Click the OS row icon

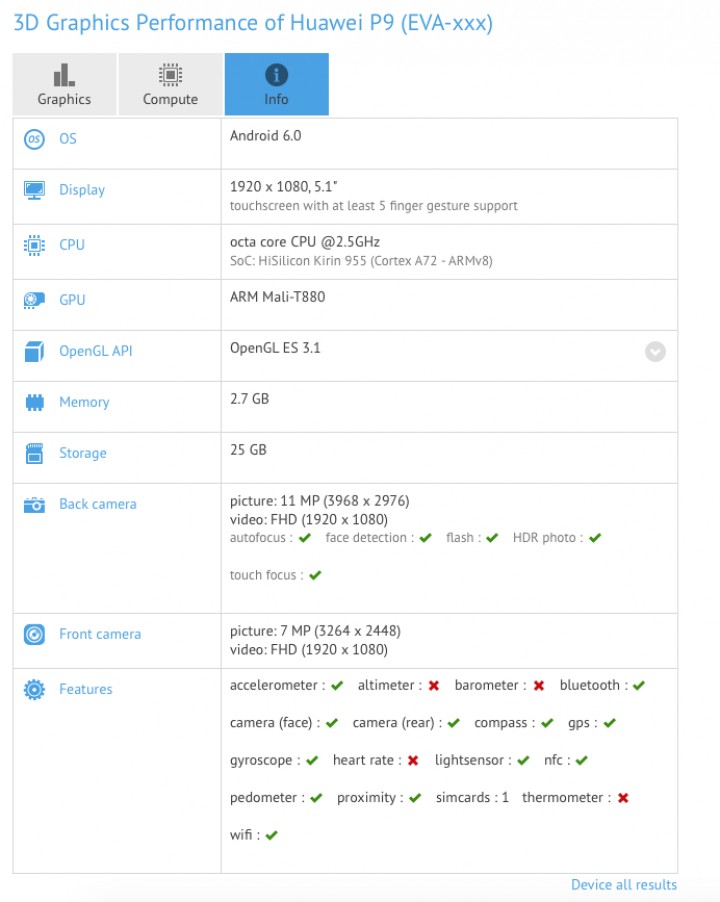35,139
